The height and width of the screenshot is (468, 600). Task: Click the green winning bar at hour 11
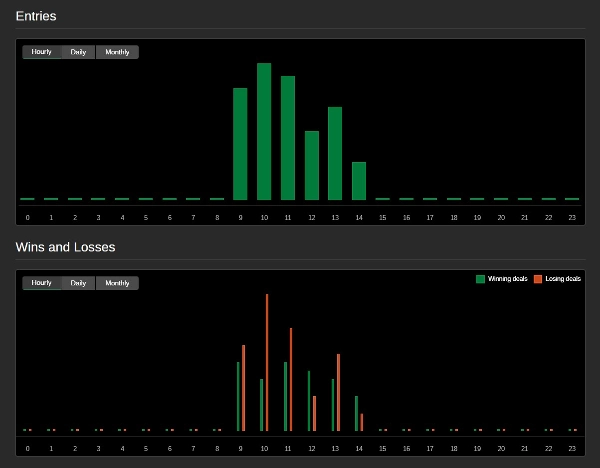pyautogui.click(x=286, y=396)
